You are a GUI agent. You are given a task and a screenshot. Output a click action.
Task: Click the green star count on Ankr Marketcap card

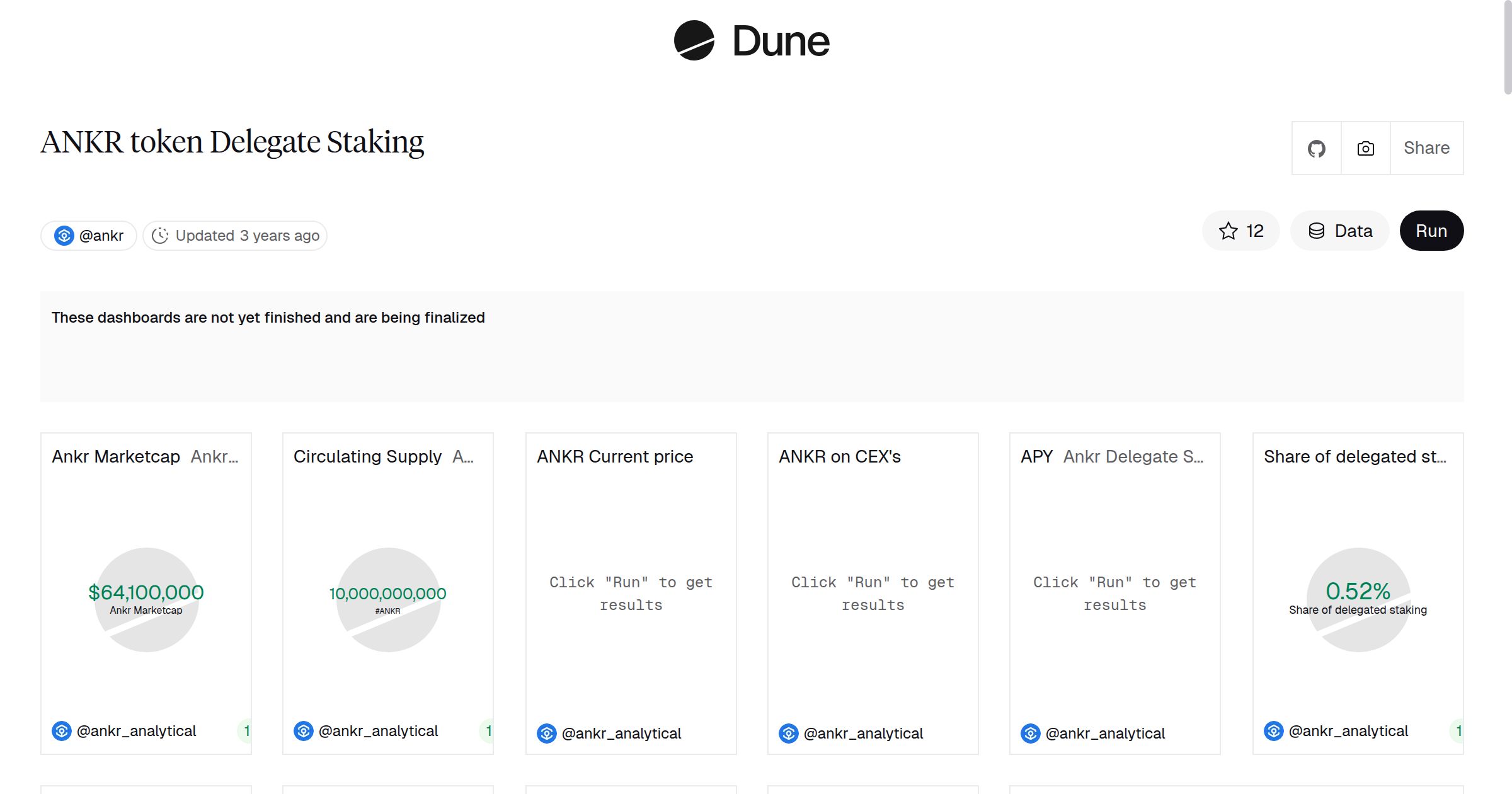coord(248,732)
